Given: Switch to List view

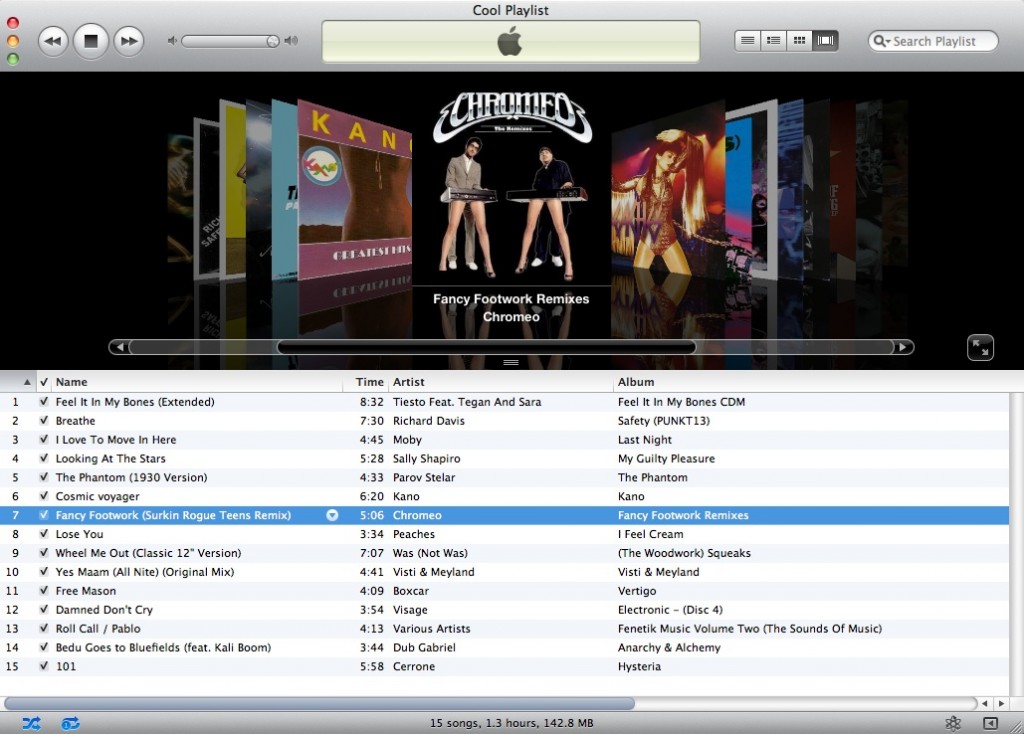Looking at the screenshot, I should pyautogui.click(x=747, y=40).
